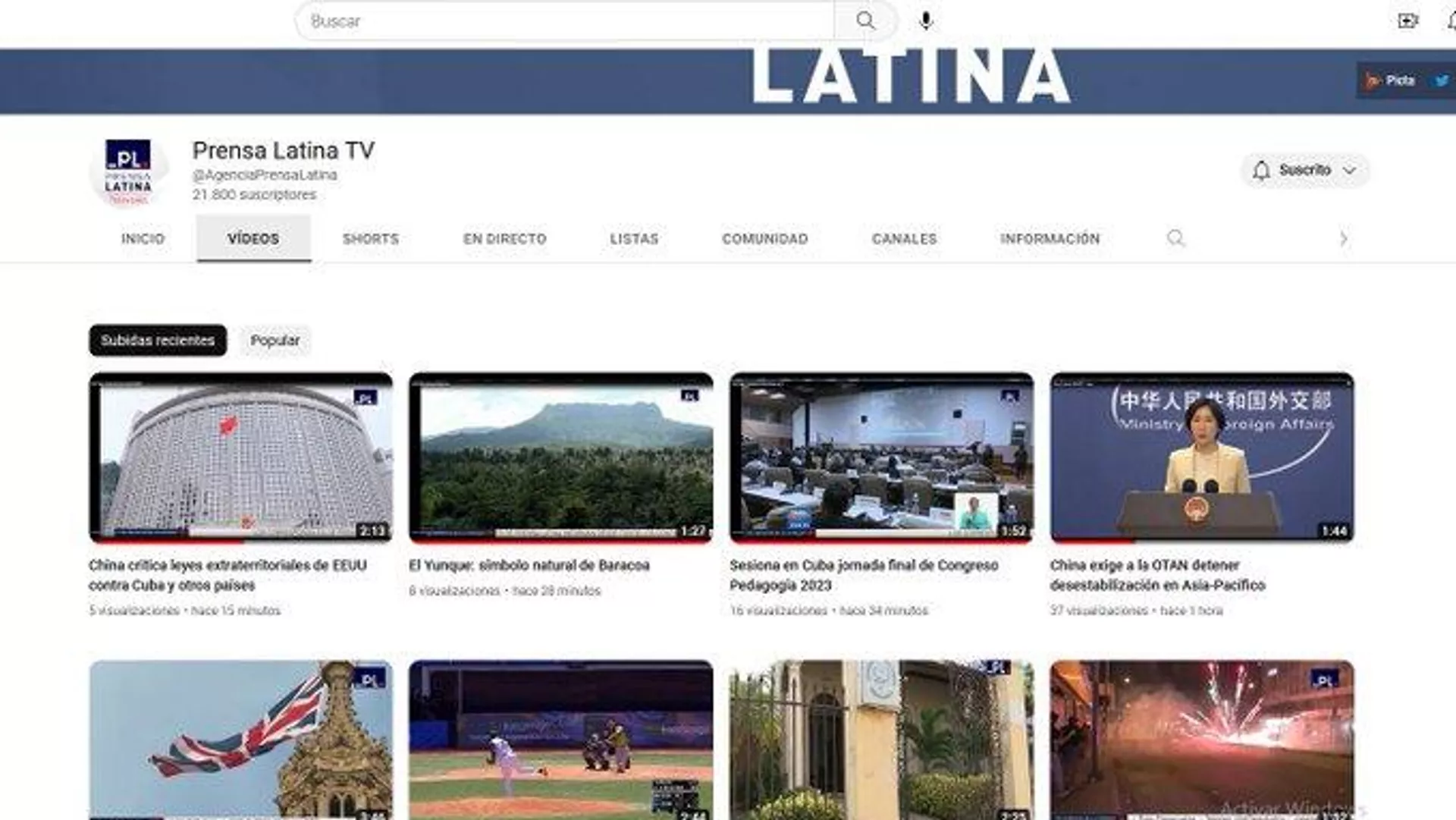Open the Congreso Pedagogía 2023 video thumbnail
This screenshot has height=820, width=1456.
tap(882, 457)
